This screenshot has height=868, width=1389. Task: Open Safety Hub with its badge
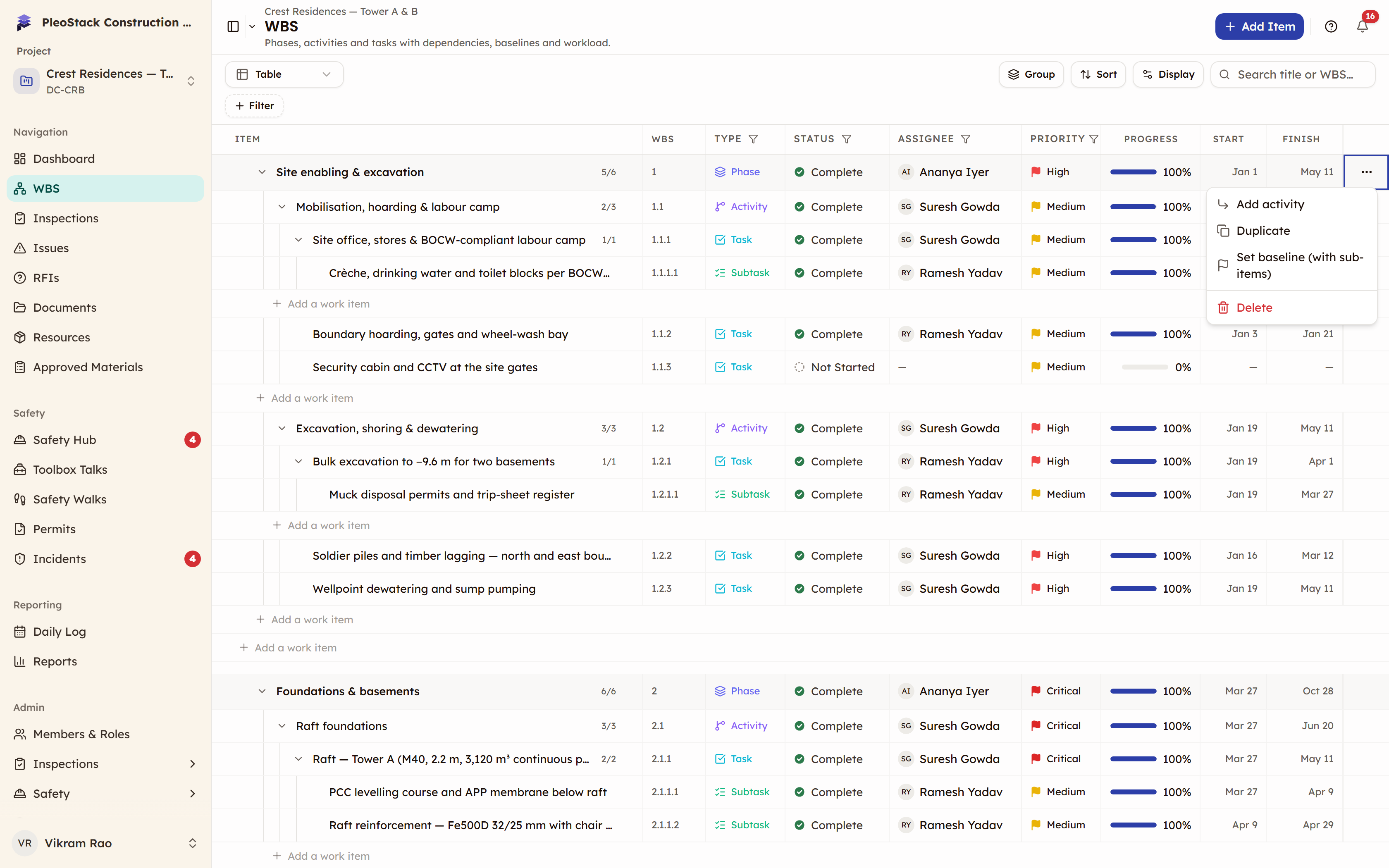coord(105,440)
